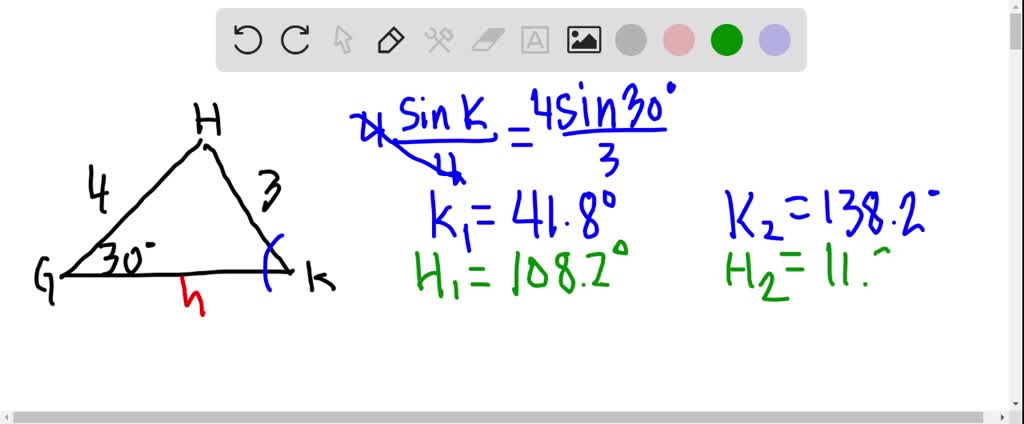Click the vertical scrollbar thumb

click(x=1017, y=31)
